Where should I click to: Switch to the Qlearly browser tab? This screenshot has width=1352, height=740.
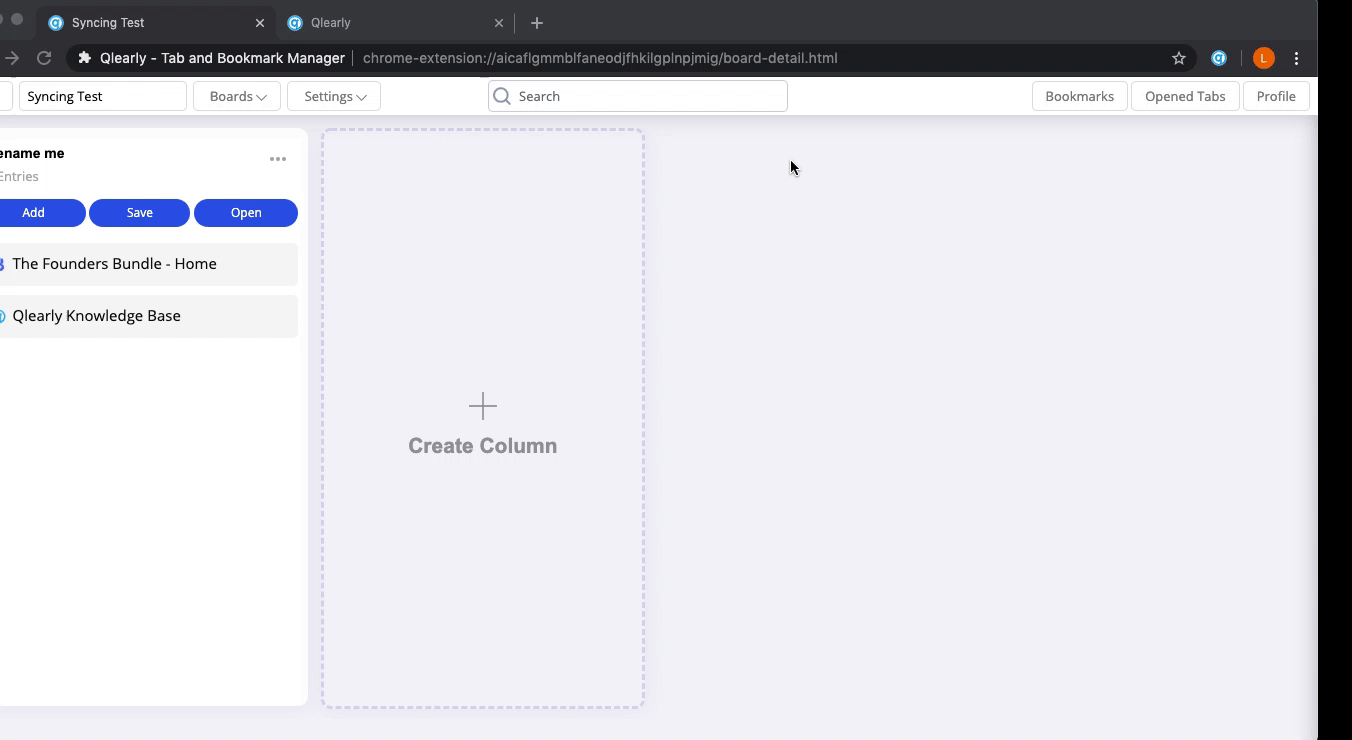pos(395,22)
